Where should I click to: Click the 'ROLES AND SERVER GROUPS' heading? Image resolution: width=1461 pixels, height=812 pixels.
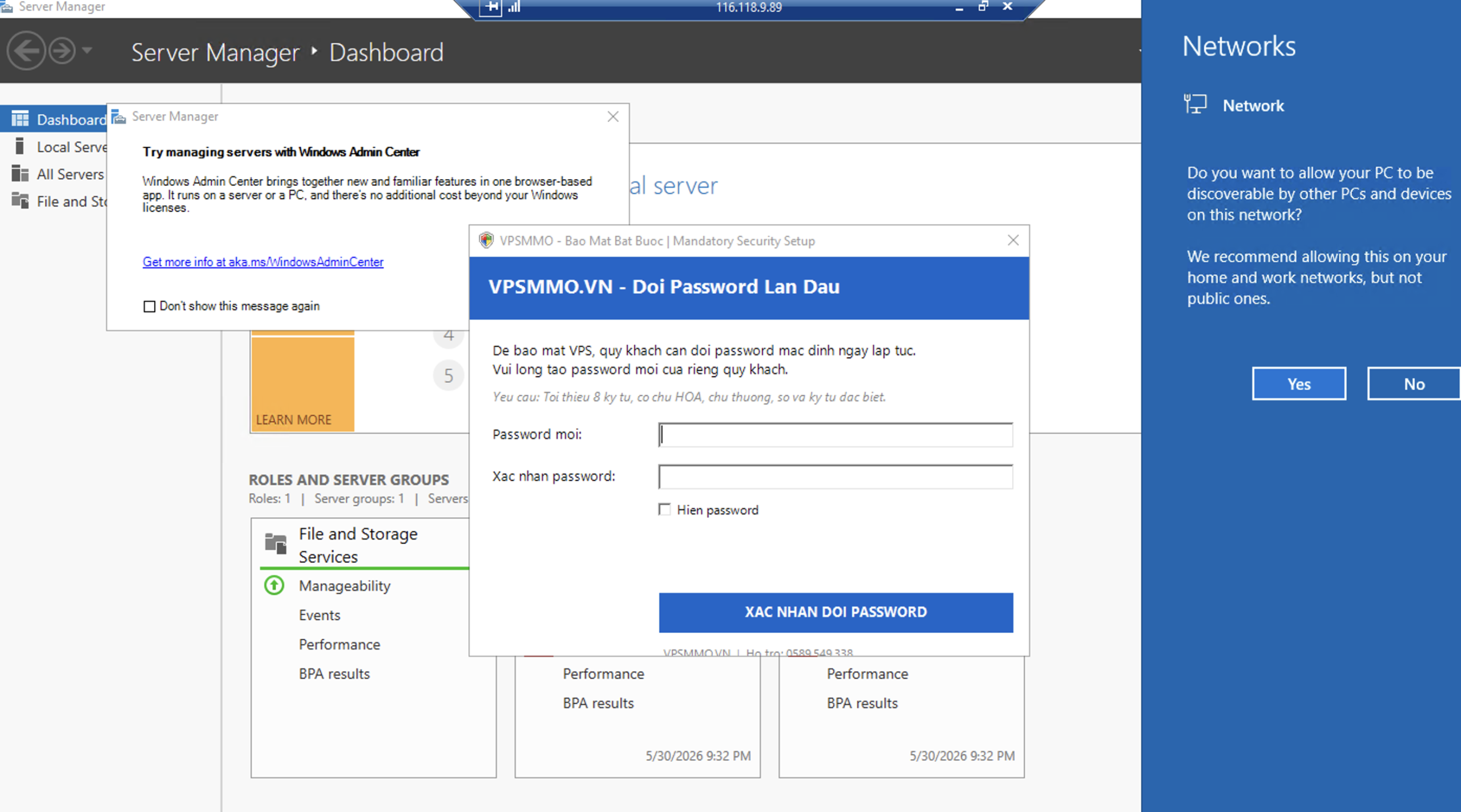point(349,479)
